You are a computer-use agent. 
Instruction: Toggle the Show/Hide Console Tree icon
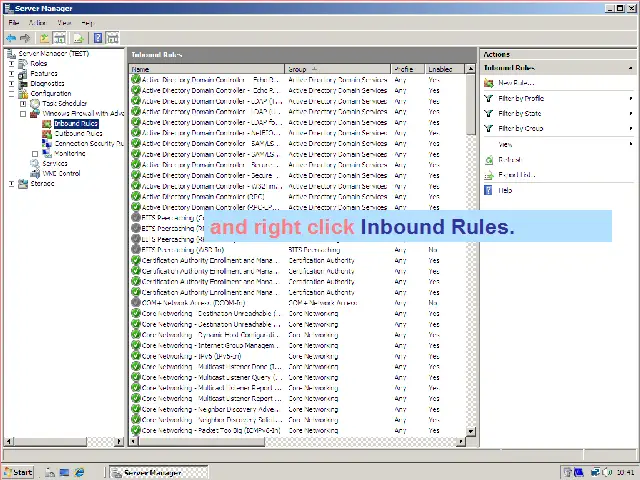(x=60, y=38)
